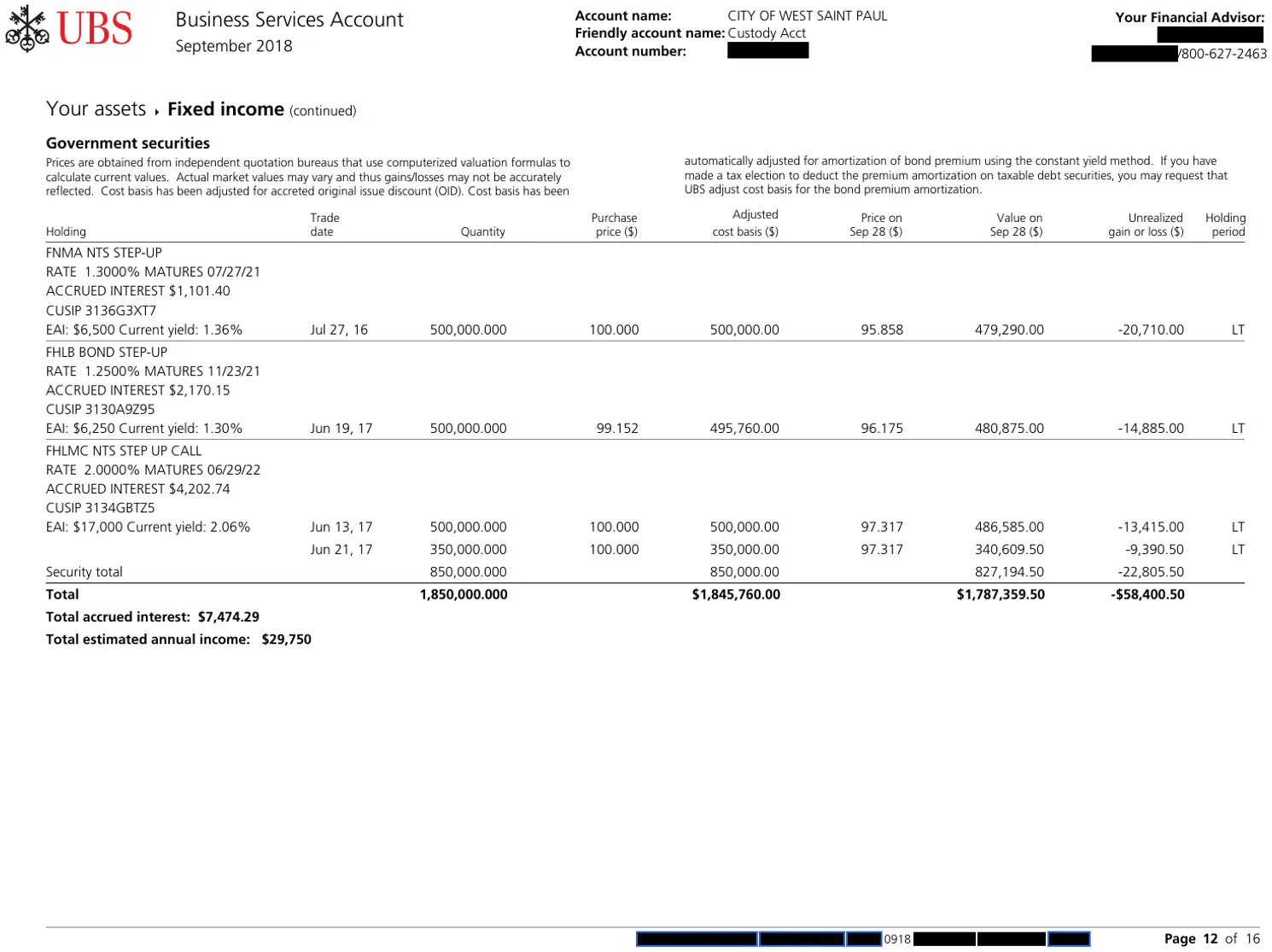Click the total unrealized loss -$58,400.50

pos(1147,594)
